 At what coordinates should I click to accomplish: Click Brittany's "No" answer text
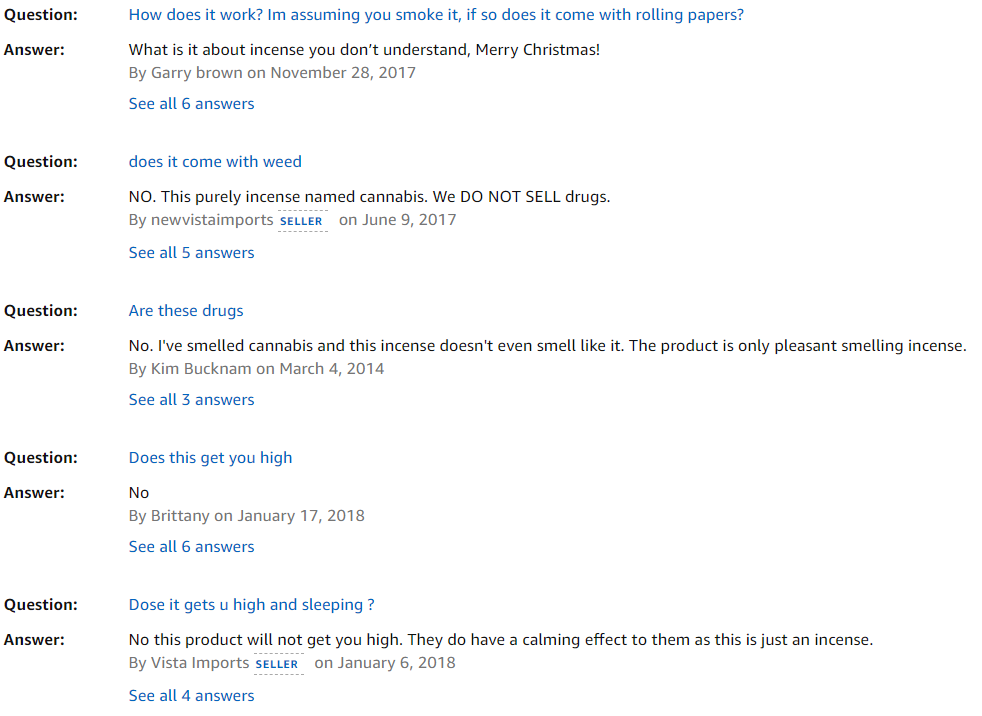click(139, 492)
